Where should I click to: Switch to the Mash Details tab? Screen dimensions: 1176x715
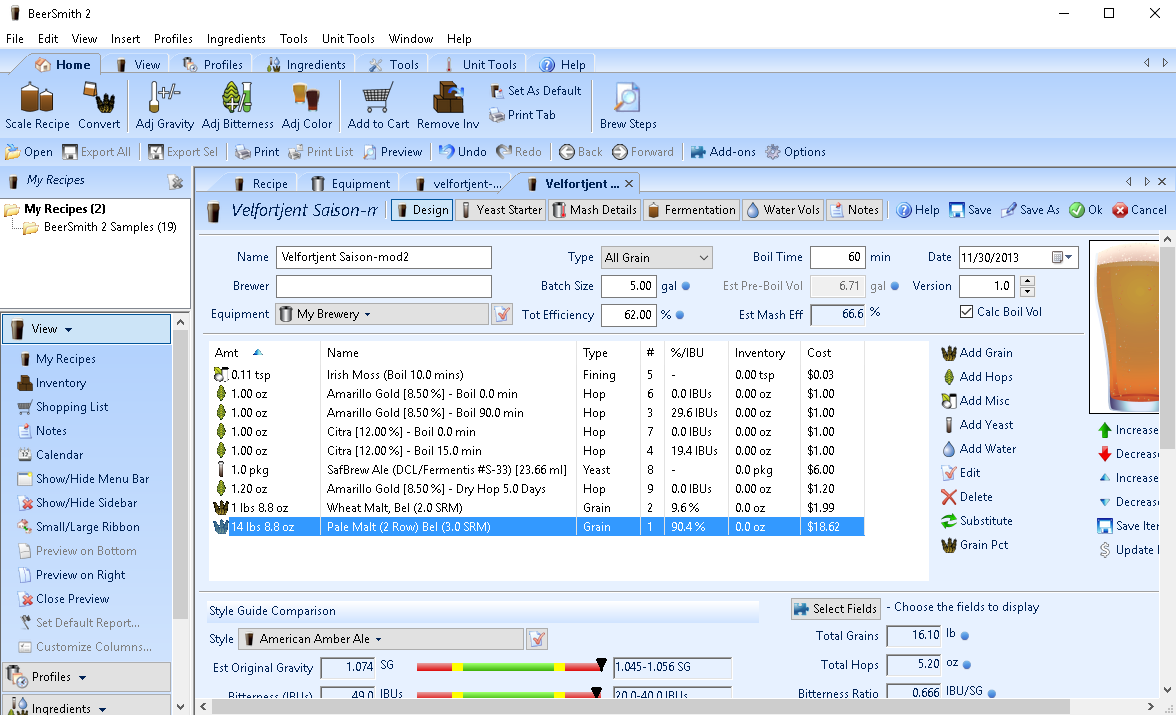594,210
